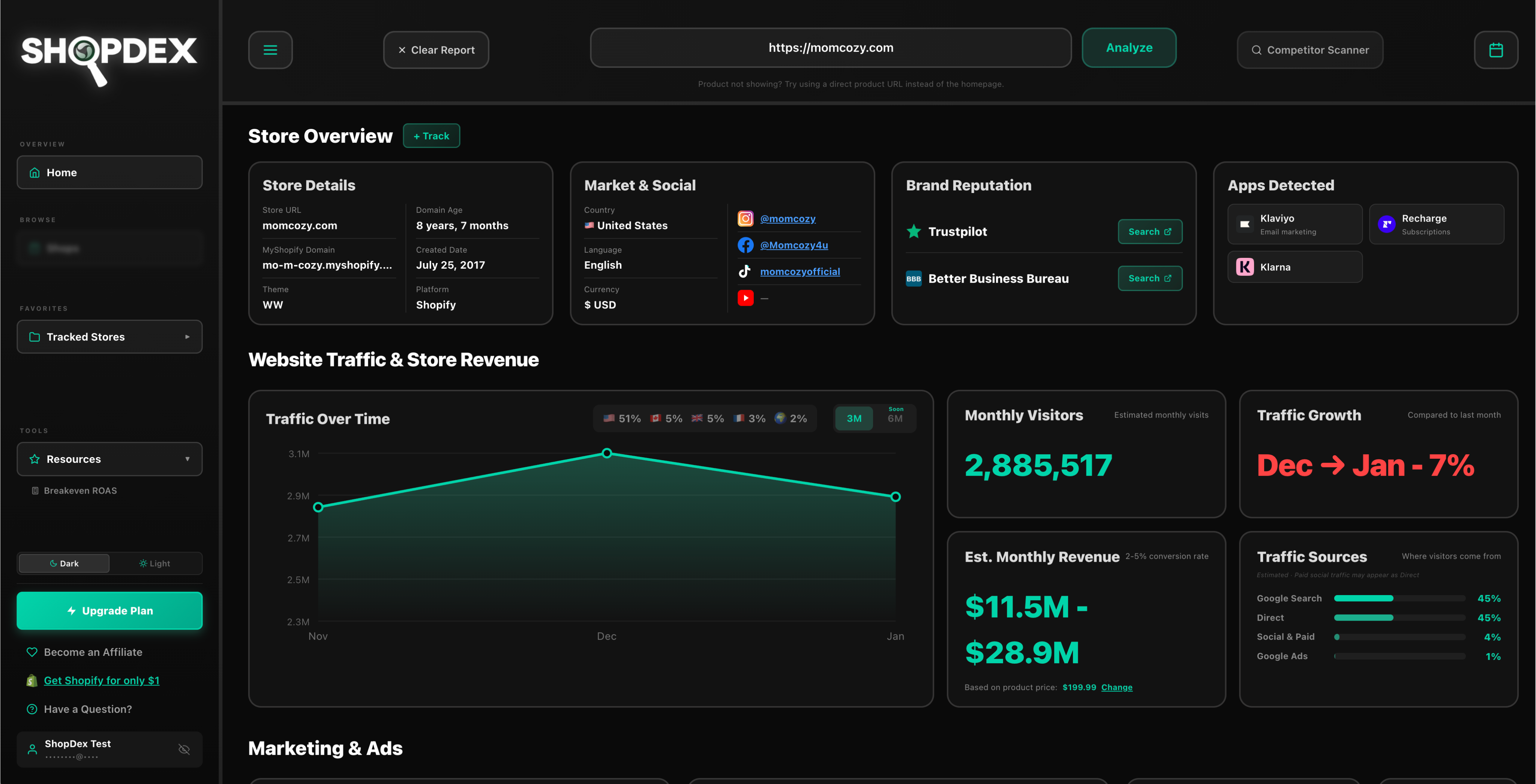Click the calendar icon in top bar

coord(1495,50)
